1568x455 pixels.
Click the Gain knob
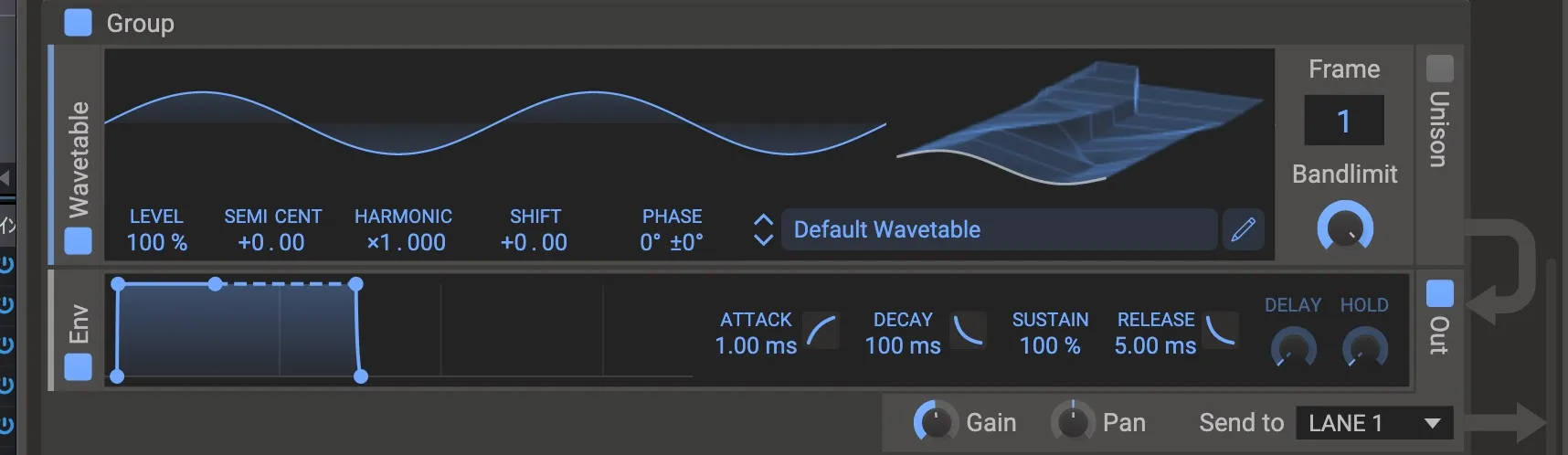tap(935, 422)
